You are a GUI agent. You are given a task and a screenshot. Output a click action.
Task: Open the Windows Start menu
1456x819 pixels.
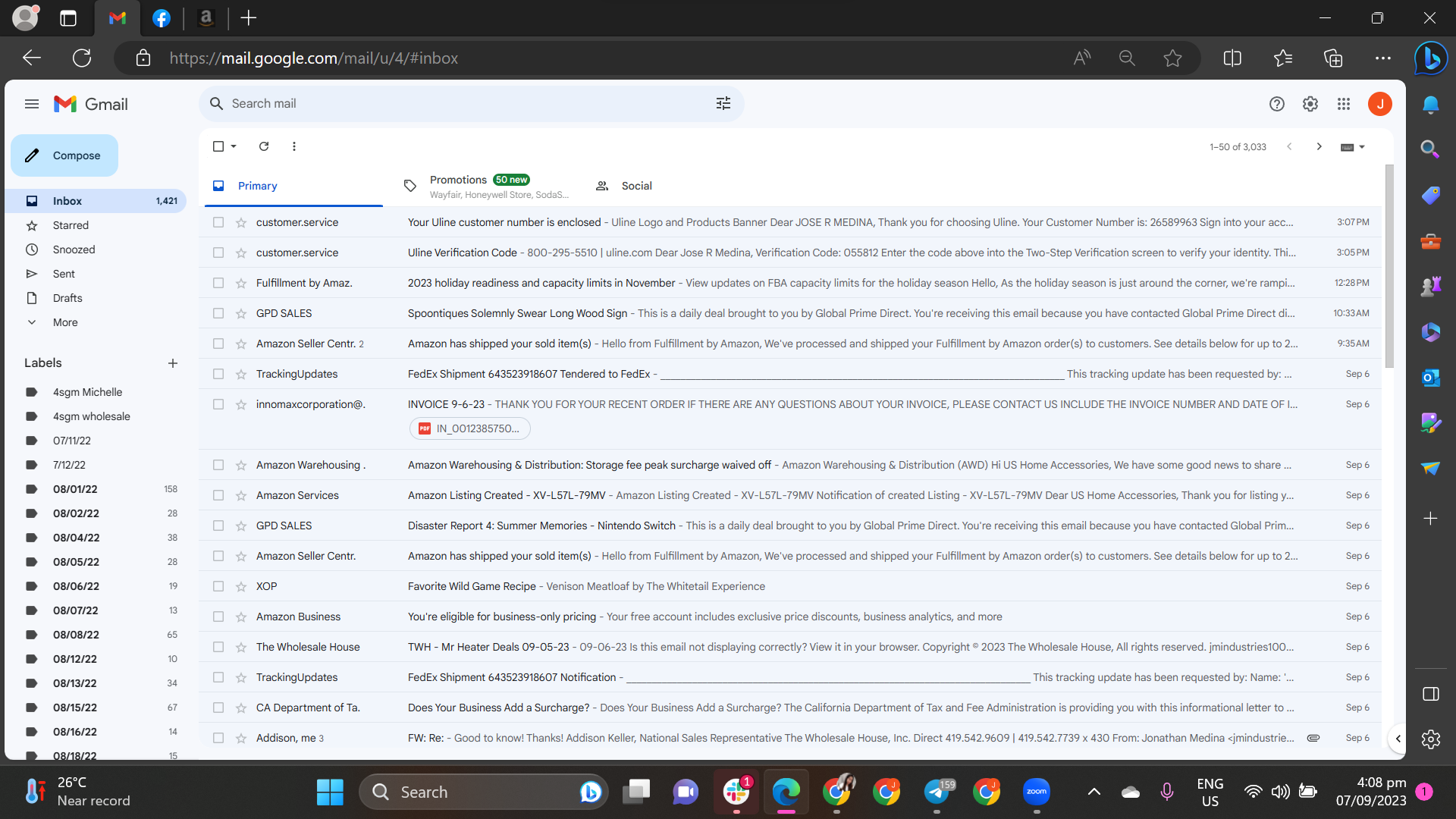pyautogui.click(x=330, y=792)
